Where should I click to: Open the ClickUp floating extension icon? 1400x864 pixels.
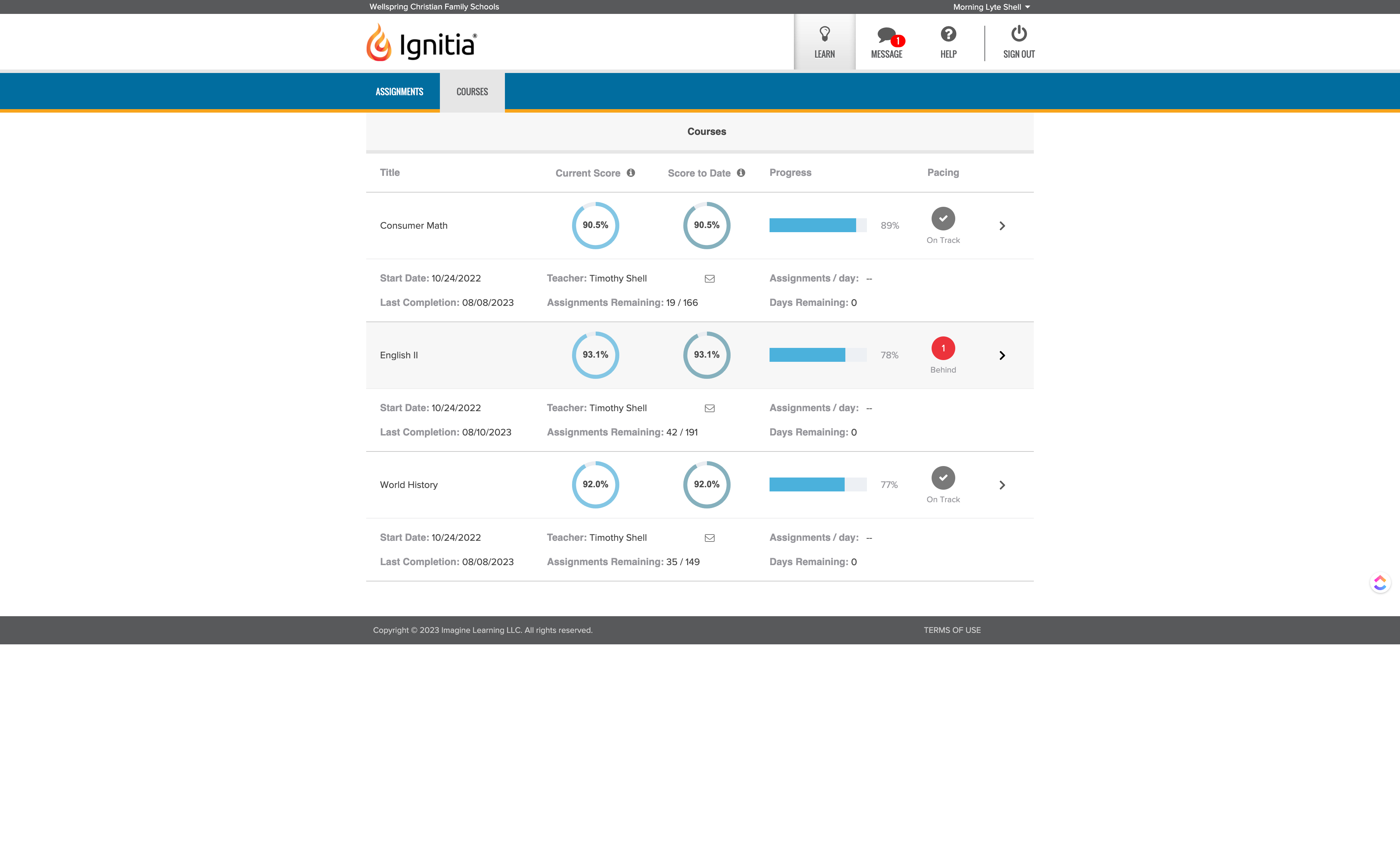coord(1380,583)
